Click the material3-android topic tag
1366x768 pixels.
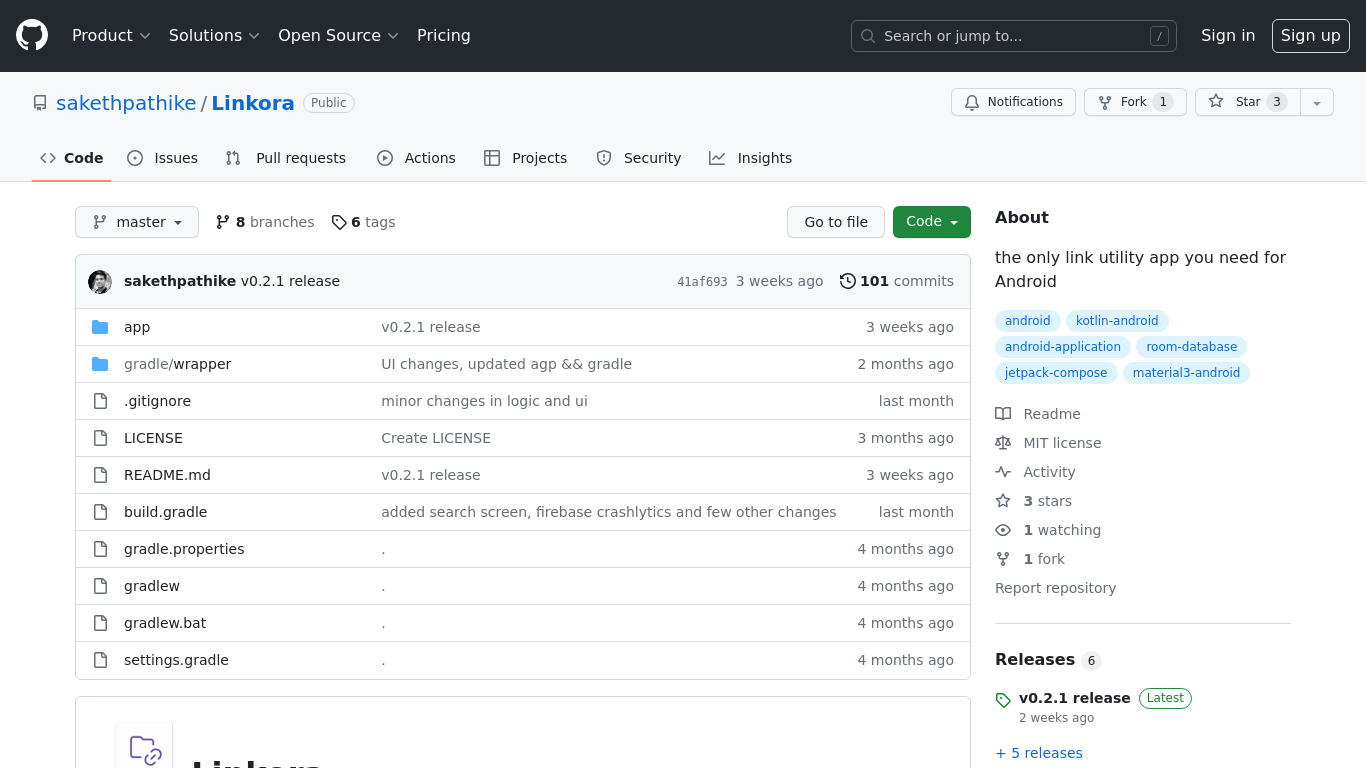click(1186, 373)
